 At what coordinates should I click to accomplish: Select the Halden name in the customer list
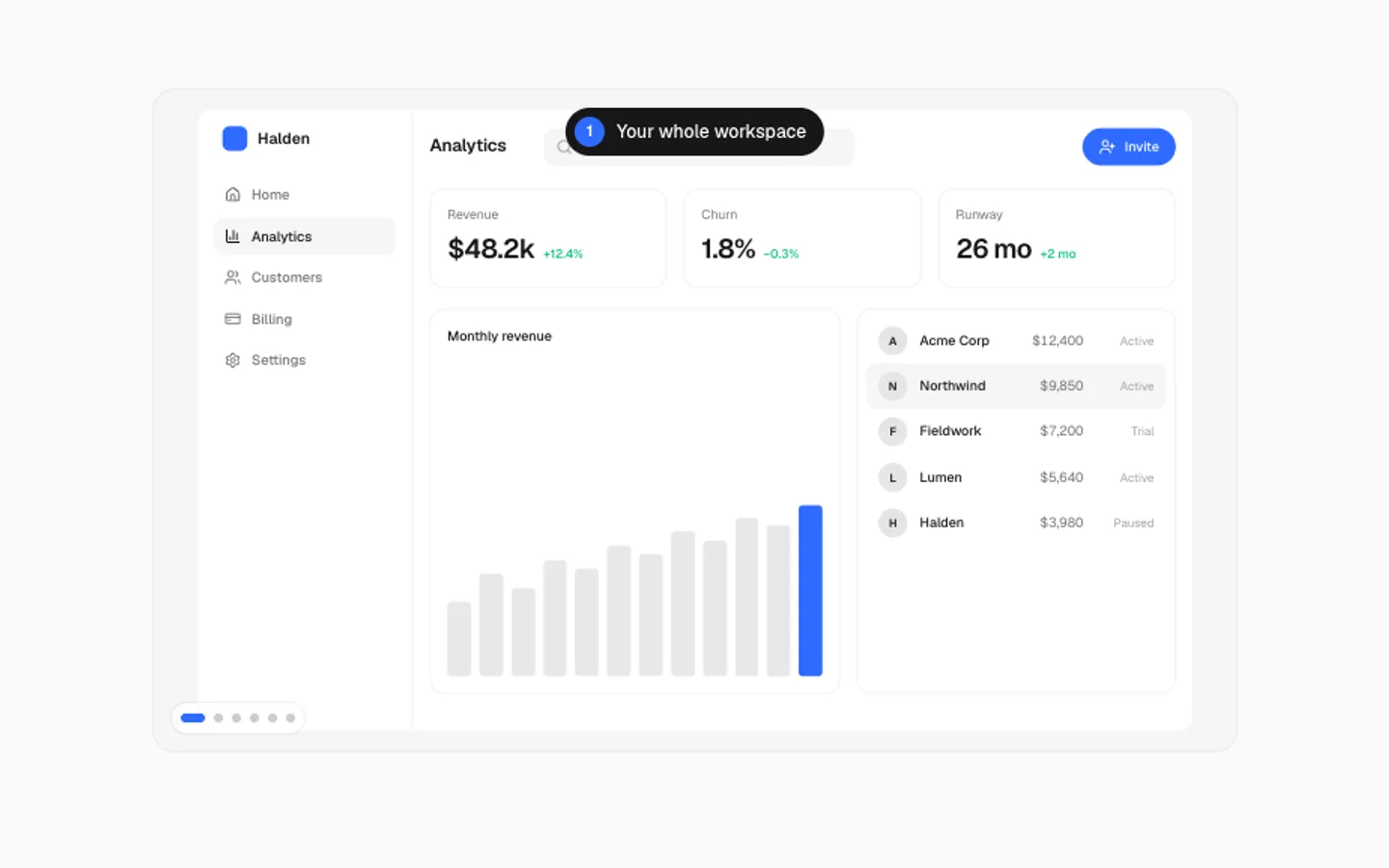click(941, 523)
